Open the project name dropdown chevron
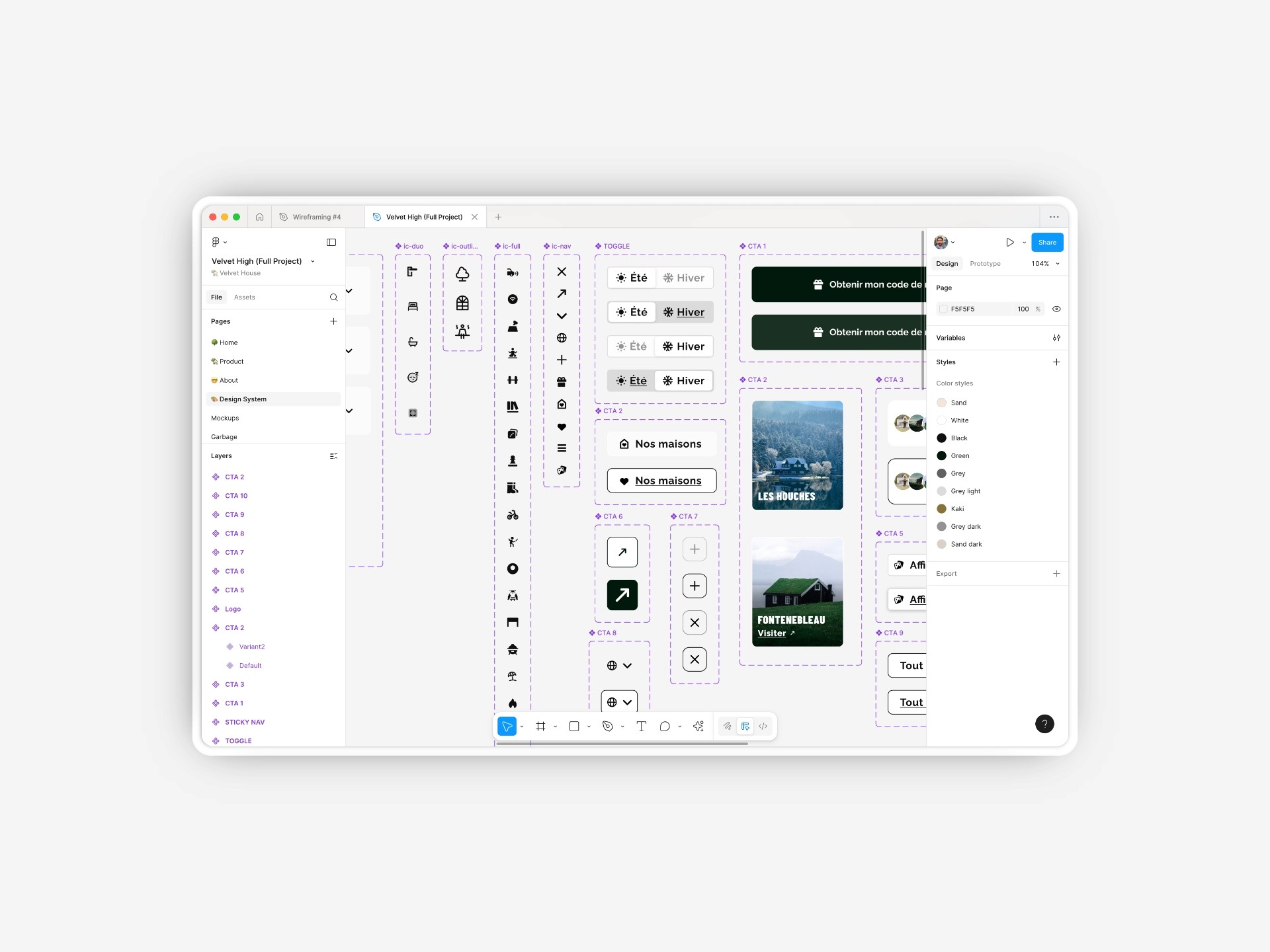The image size is (1270, 952). tap(313, 261)
